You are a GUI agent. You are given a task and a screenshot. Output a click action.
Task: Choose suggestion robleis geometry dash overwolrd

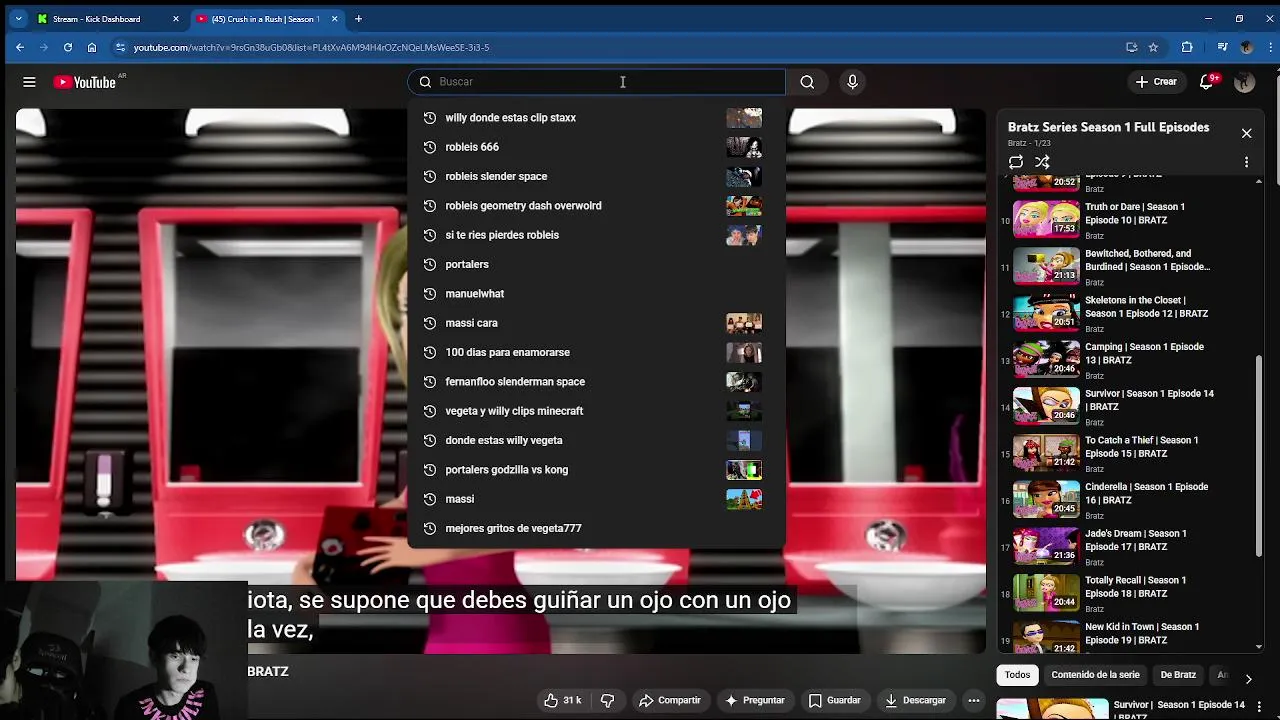[596, 206]
